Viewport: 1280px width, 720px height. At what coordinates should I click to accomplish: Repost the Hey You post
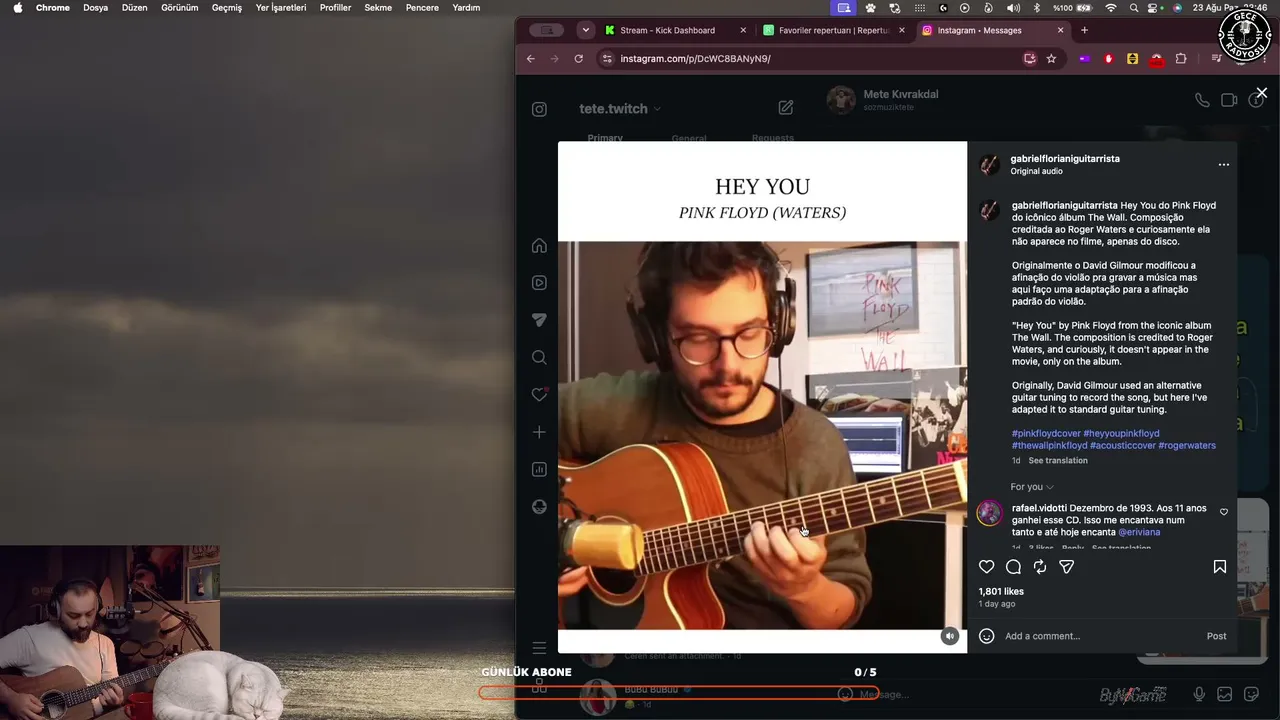point(1040,567)
